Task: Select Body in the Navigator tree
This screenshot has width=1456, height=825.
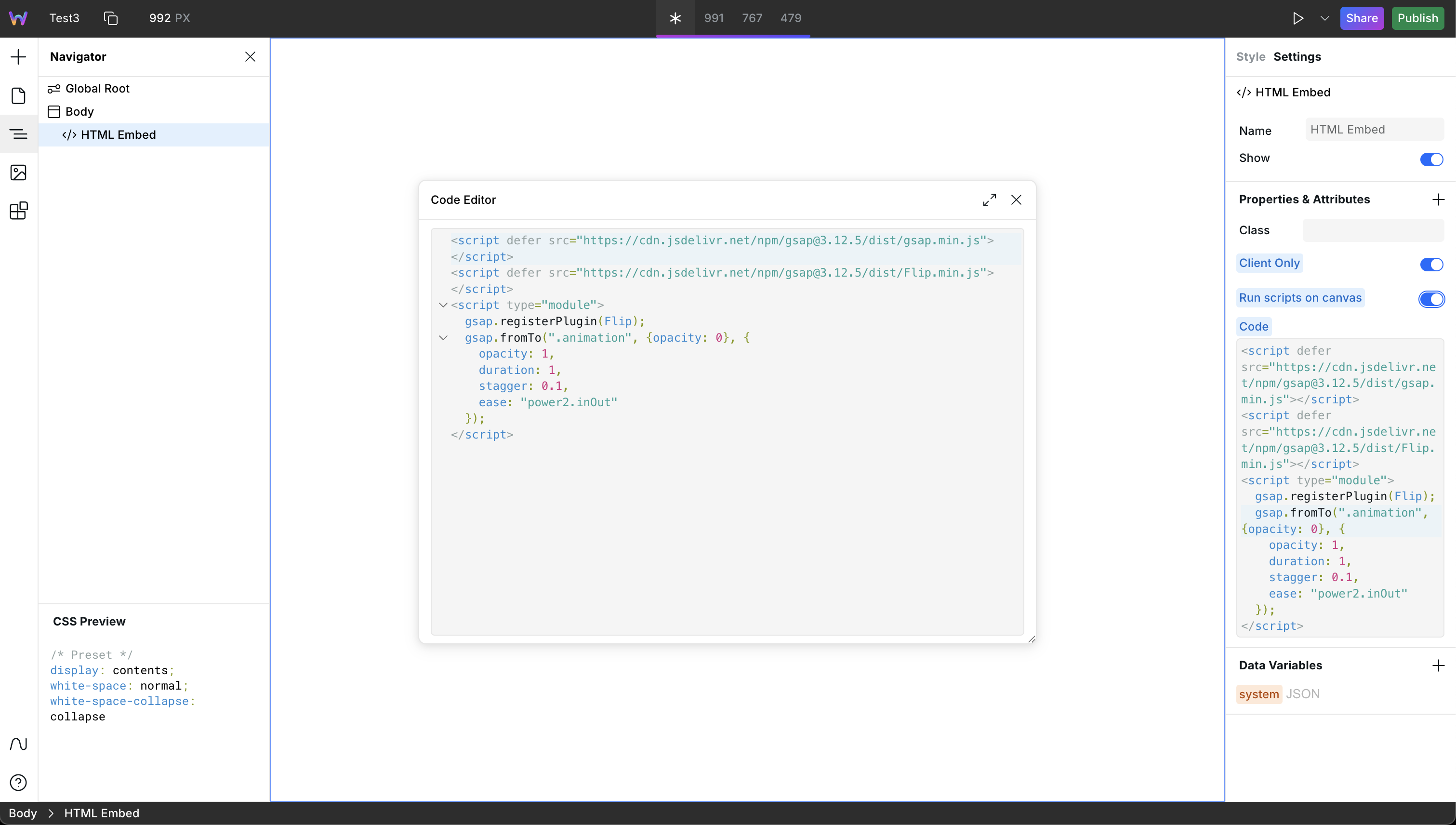Action: click(x=79, y=112)
